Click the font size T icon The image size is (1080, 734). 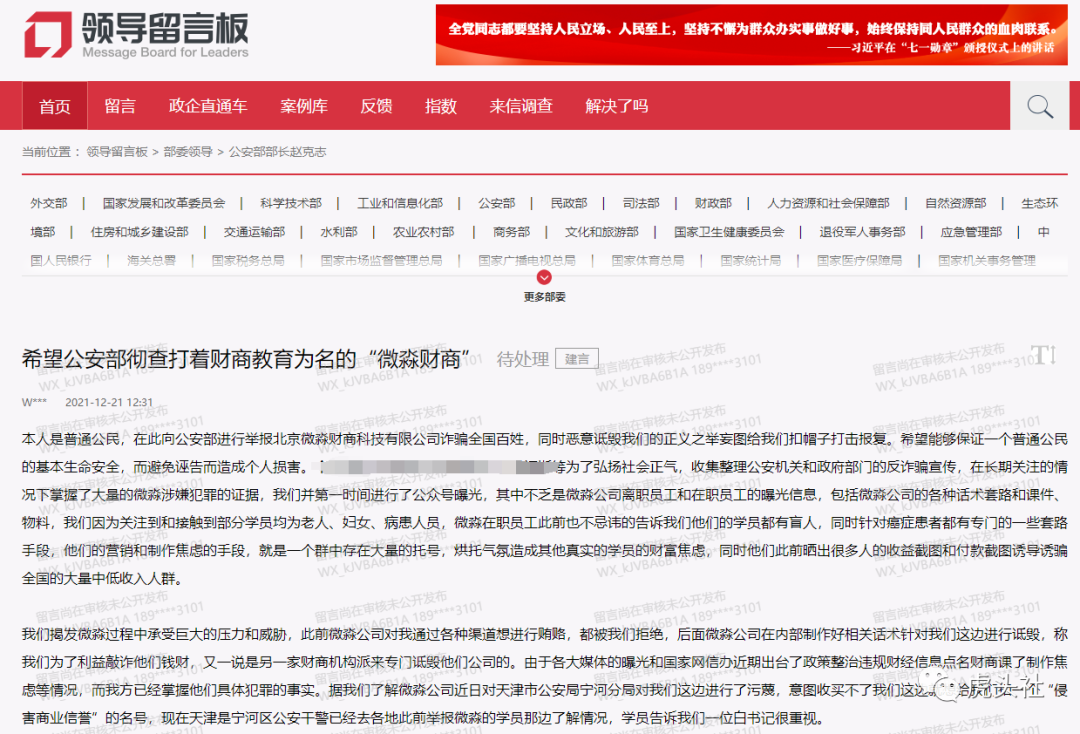pyautogui.click(x=1043, y=355)
